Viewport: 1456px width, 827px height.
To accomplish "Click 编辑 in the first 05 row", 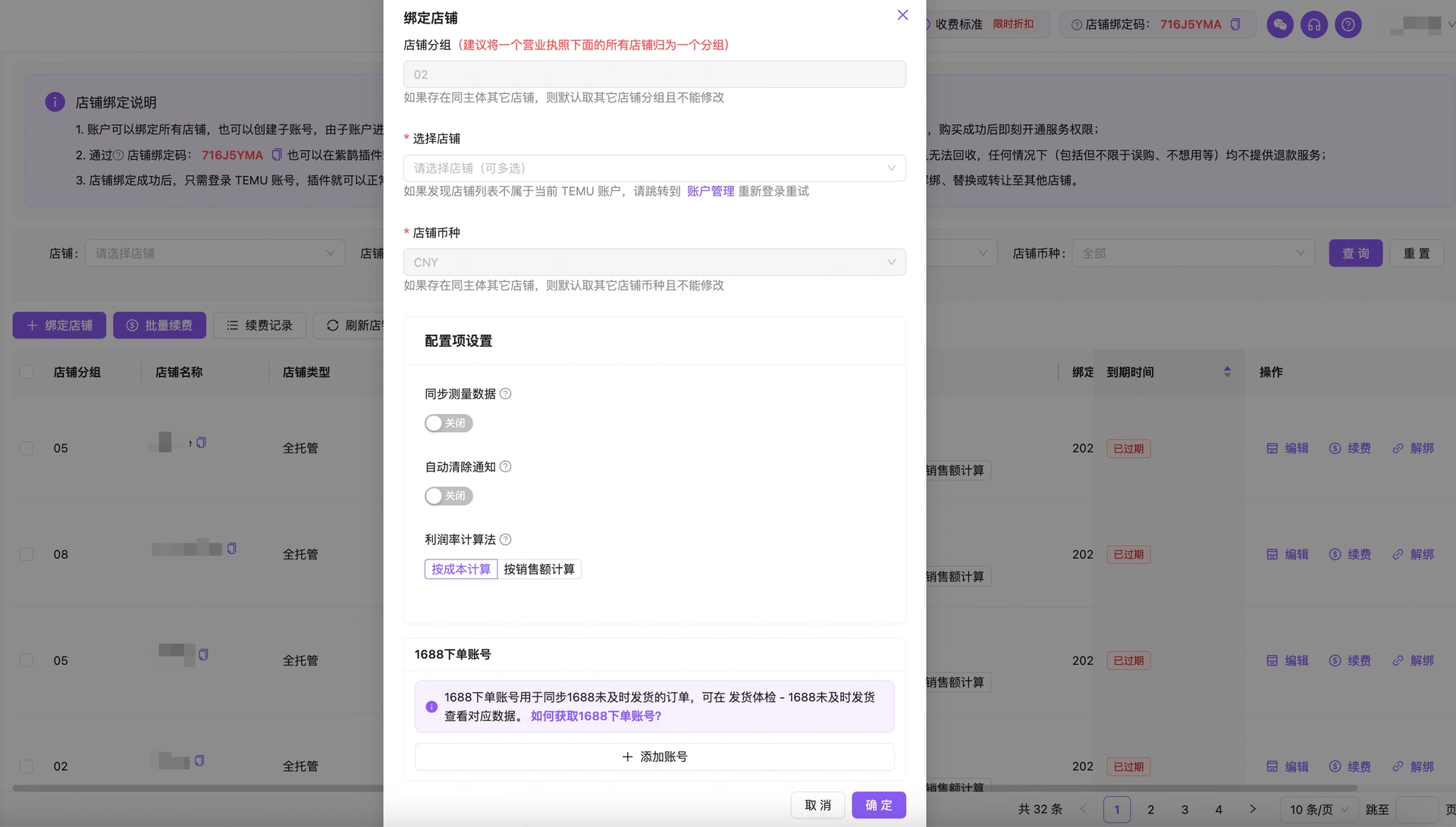I will pyautogui.click(x=1288, y=448).
